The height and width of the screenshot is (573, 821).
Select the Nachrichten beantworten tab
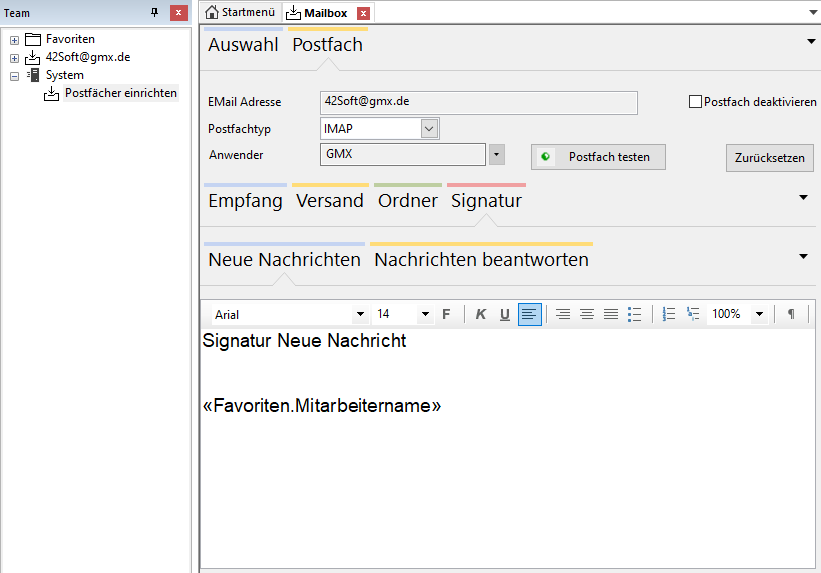pos(481,260)
